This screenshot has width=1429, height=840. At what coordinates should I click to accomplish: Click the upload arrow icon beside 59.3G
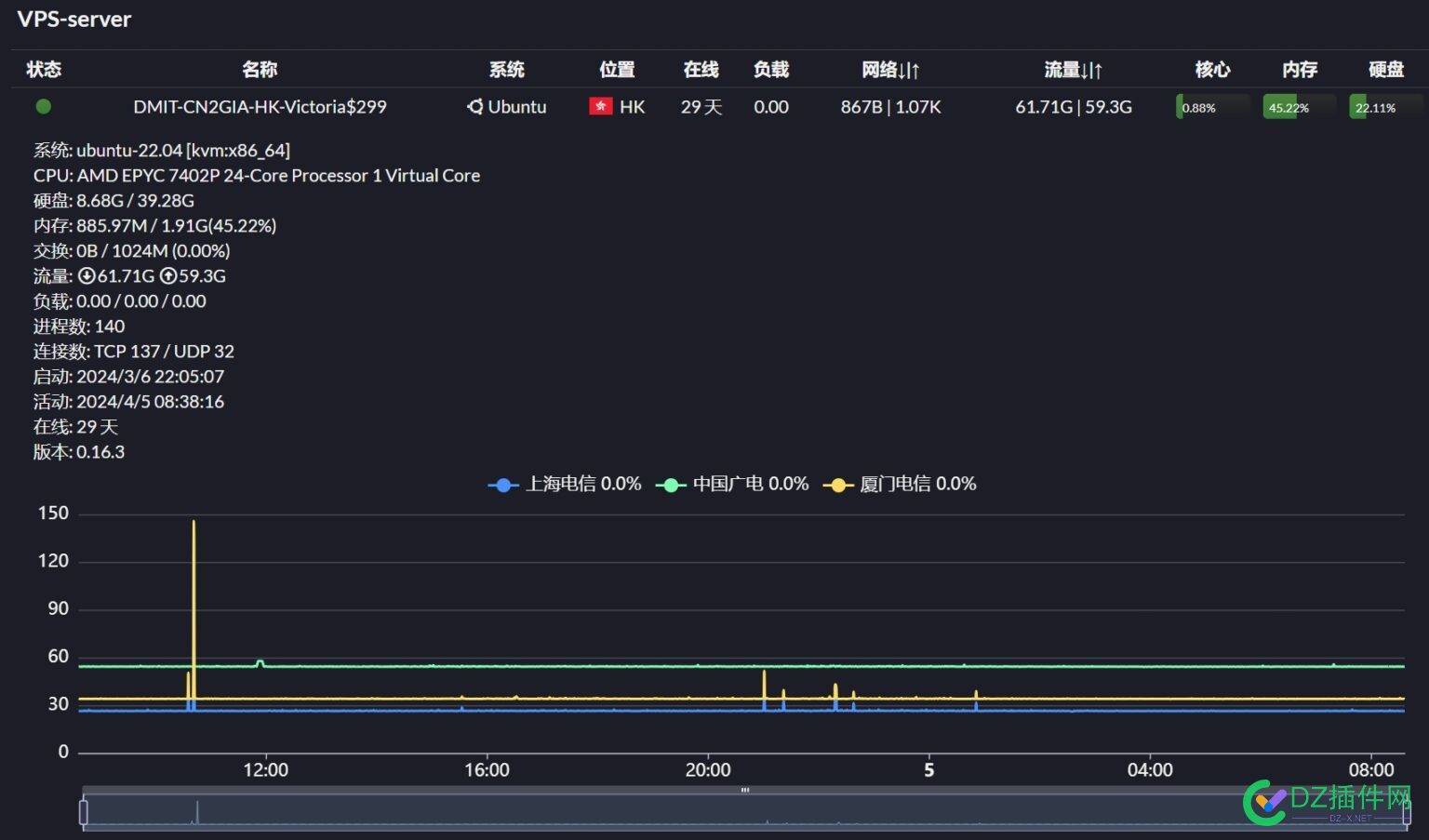168,275
